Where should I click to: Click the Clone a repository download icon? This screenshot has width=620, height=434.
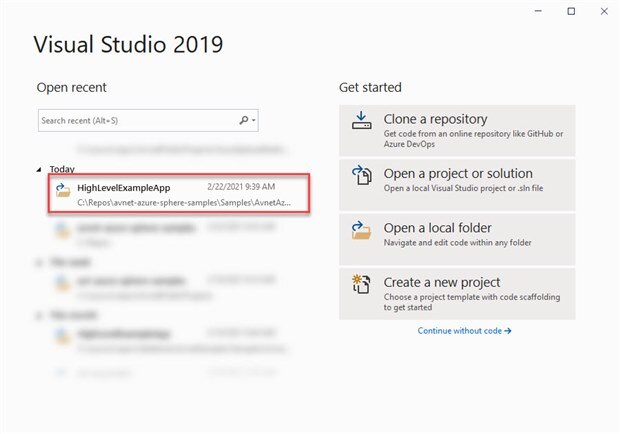pos(362,121)
